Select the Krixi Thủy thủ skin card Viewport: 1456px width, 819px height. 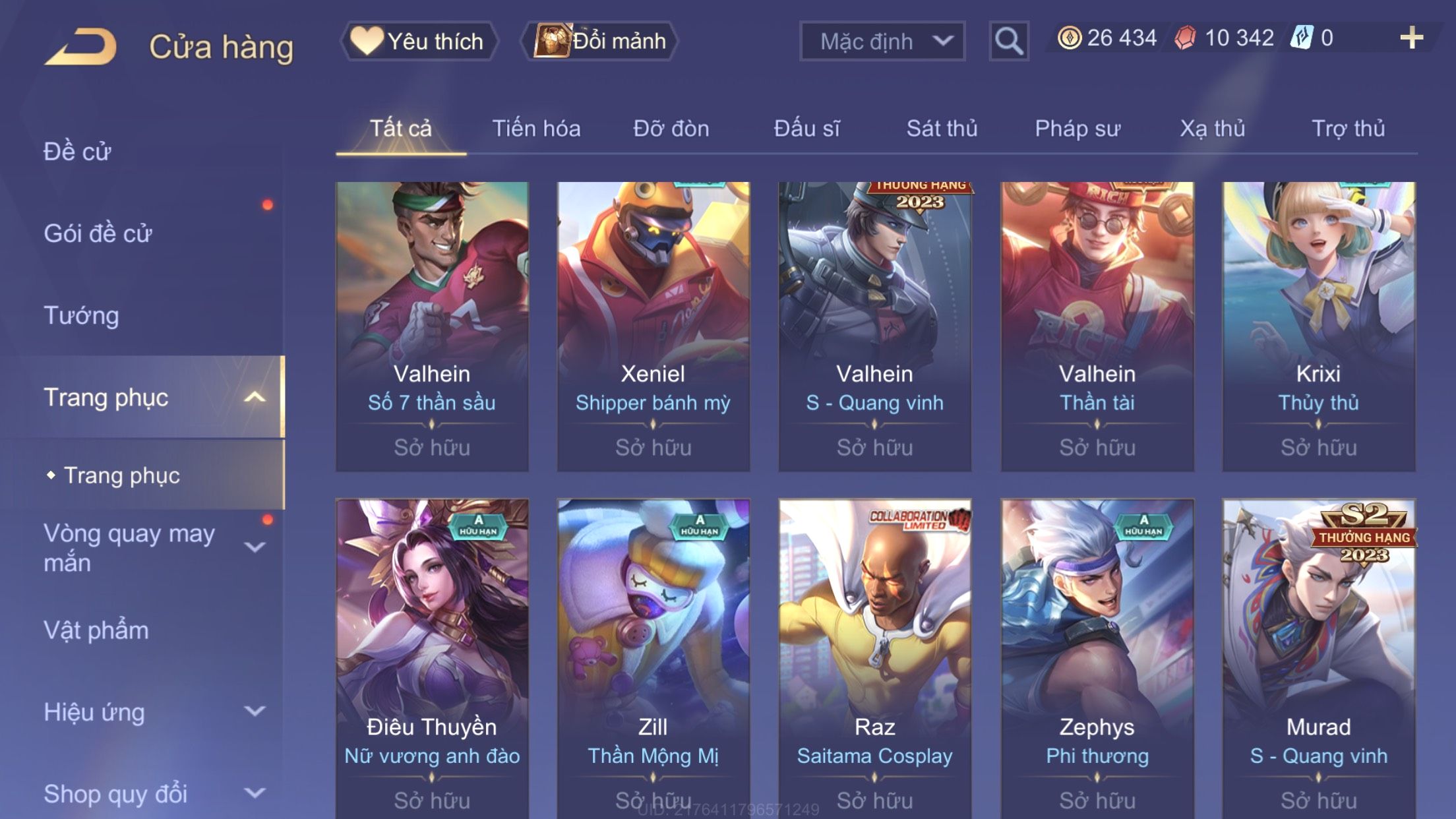click(1319, 326)
